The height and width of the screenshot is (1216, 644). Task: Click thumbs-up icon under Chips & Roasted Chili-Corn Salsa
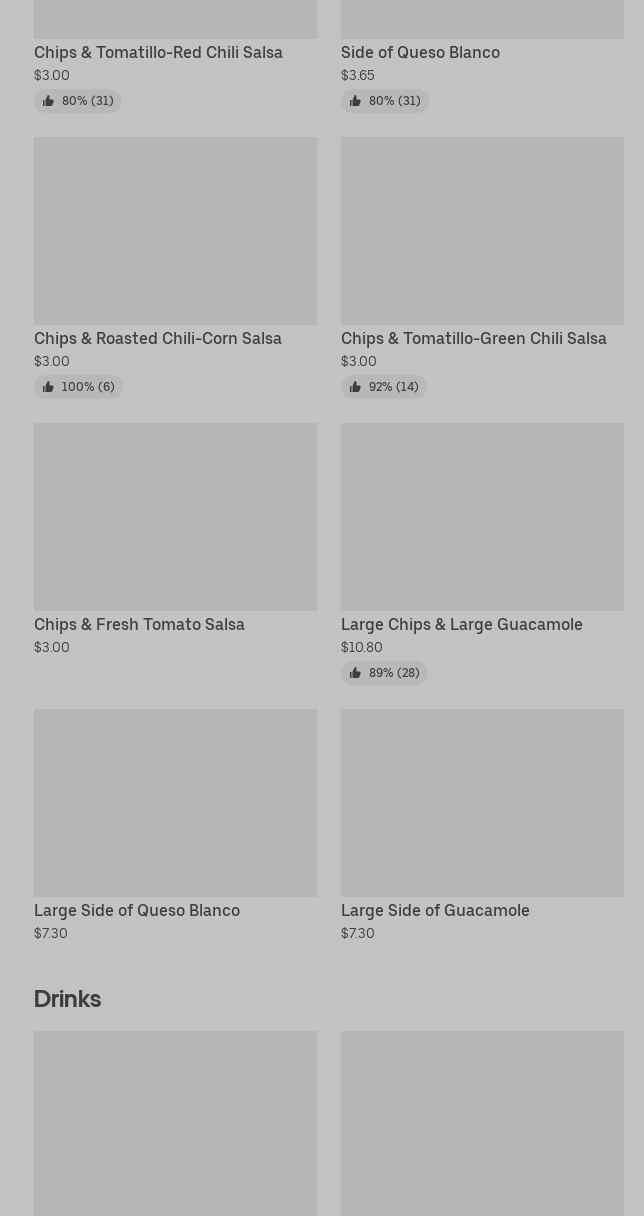[48, 387]
